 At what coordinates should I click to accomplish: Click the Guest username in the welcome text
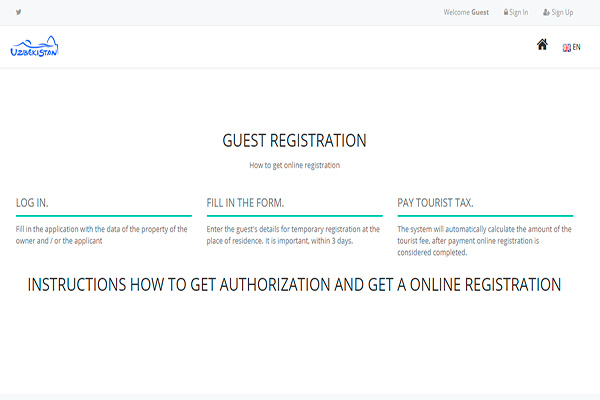coord(480,12)
